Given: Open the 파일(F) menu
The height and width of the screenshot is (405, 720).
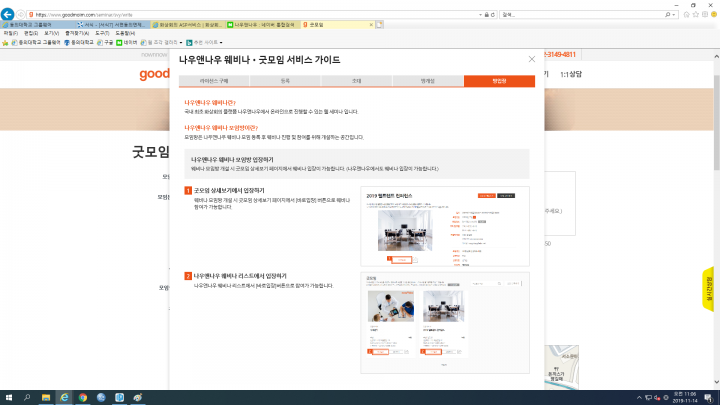Looking at the screenshot, I should point(11,34).
